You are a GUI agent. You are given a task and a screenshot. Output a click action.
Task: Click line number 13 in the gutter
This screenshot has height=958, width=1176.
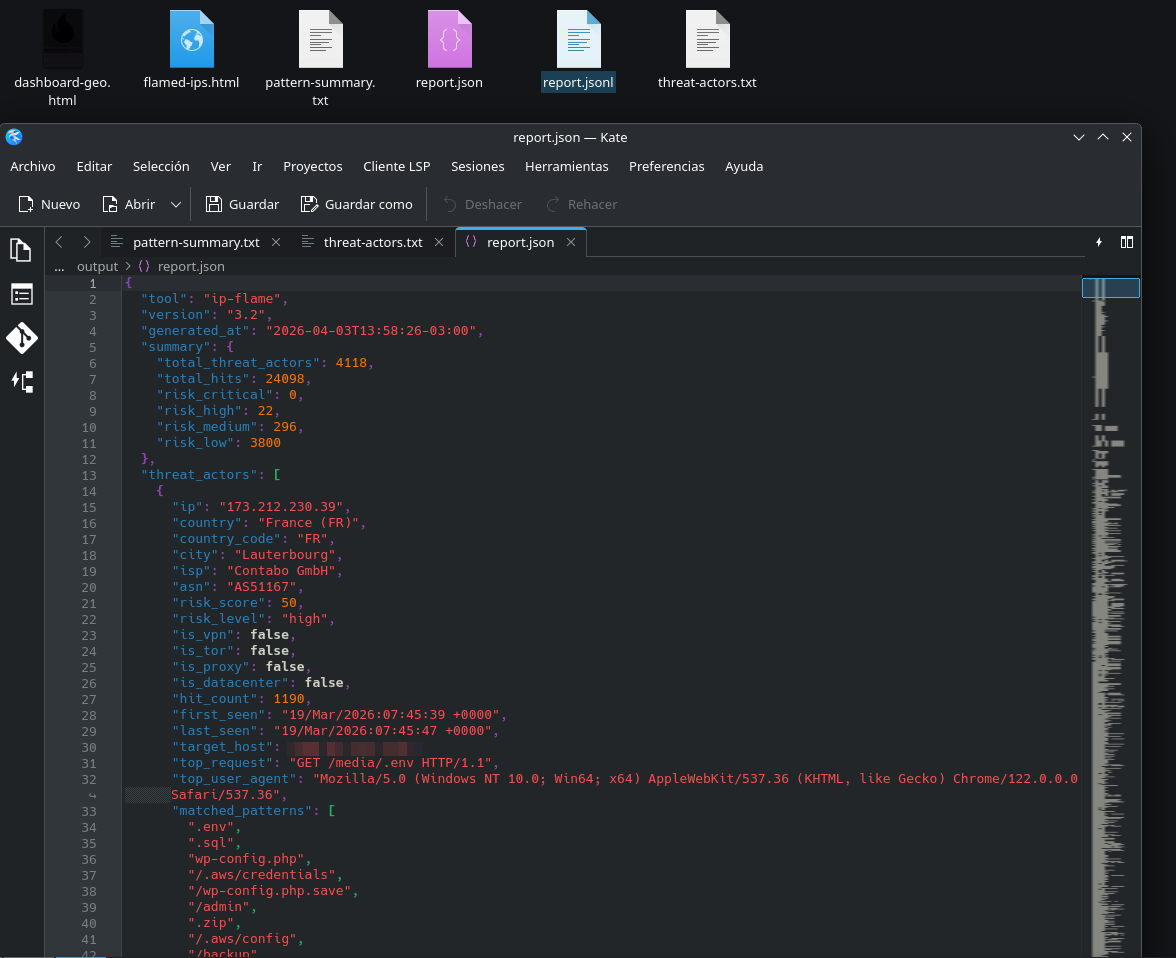[x=91, y=475]
